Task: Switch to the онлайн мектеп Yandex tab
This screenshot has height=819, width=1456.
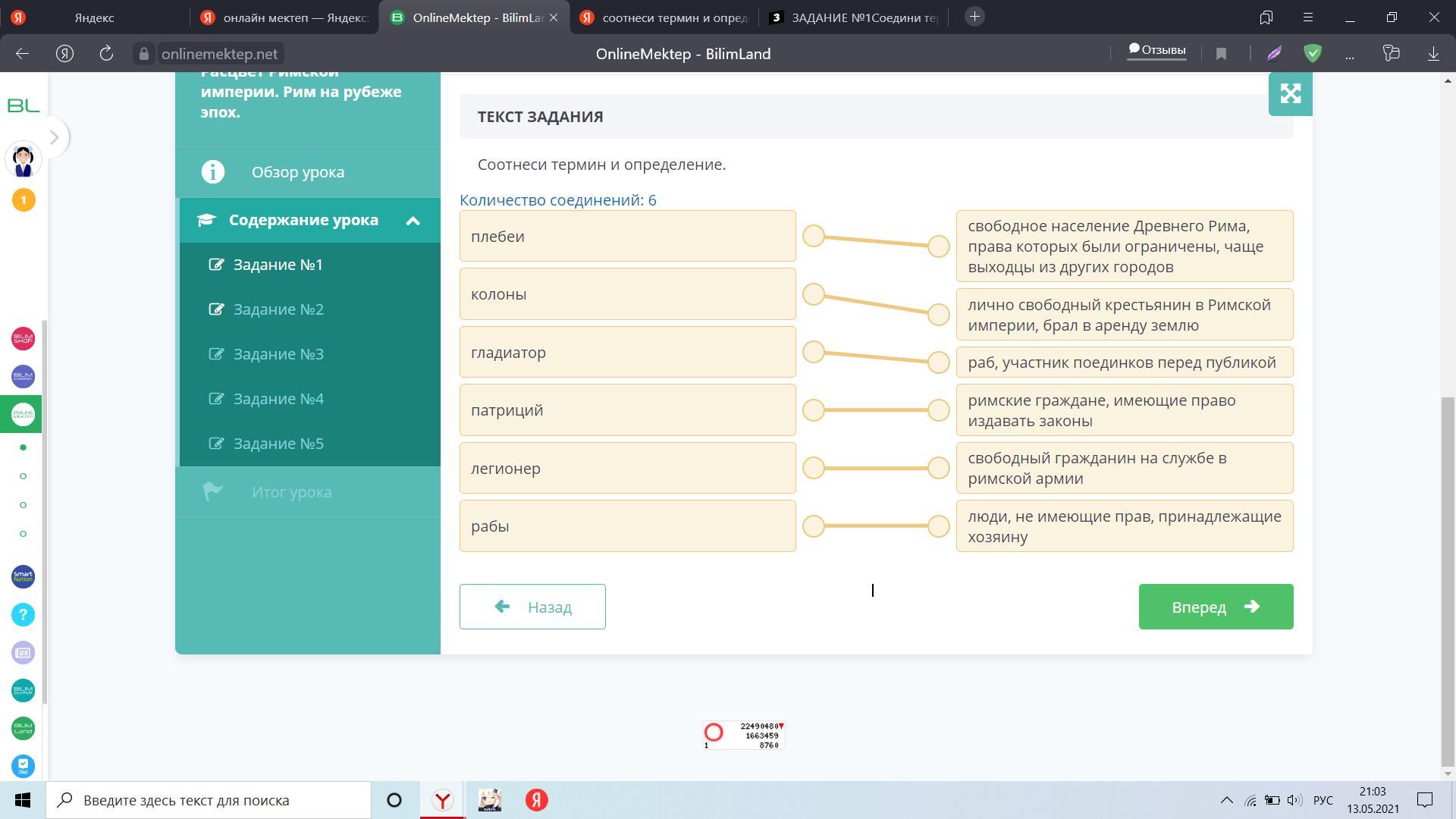Action: click(284, 17)
